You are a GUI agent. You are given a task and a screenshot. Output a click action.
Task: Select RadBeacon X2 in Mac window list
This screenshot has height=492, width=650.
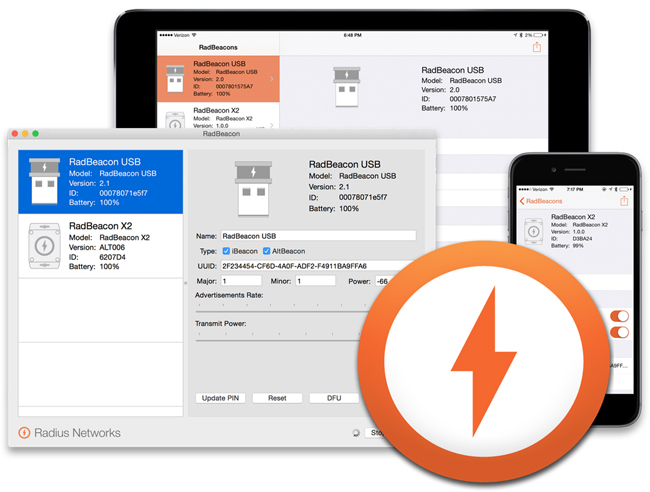pos(101,246)
